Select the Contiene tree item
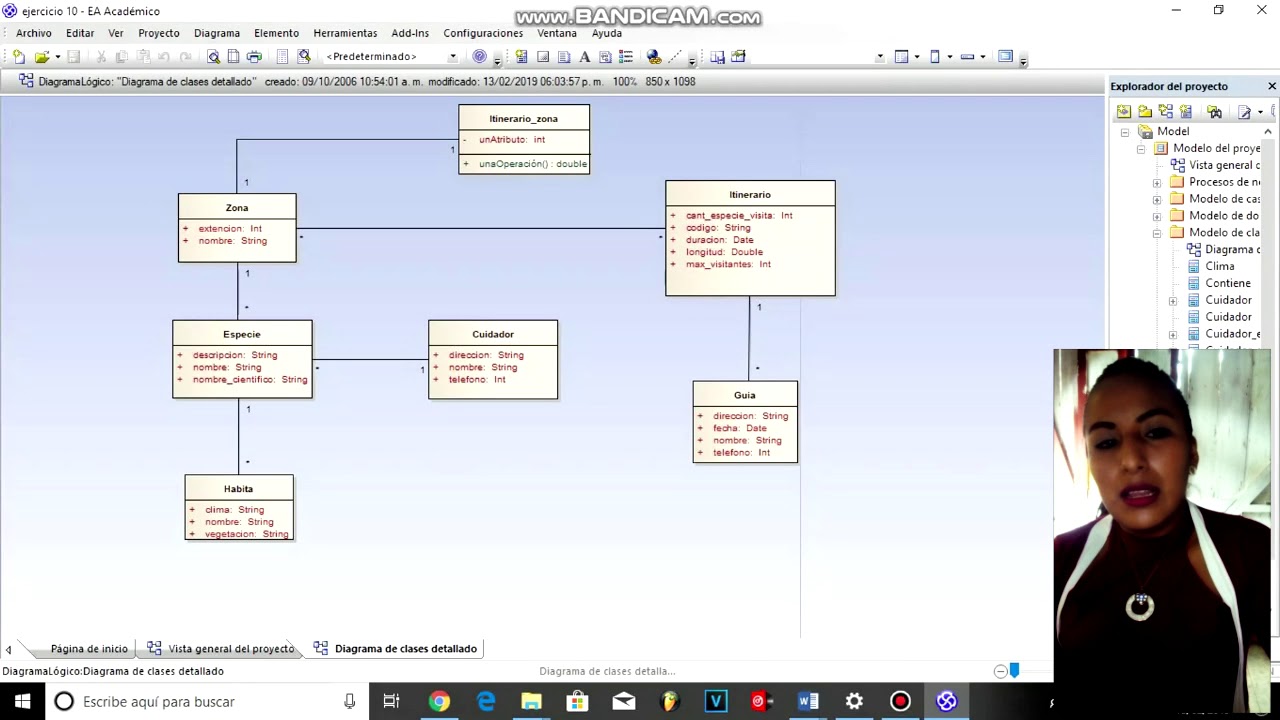The image size is (1280, 720). click(1227, 283)
